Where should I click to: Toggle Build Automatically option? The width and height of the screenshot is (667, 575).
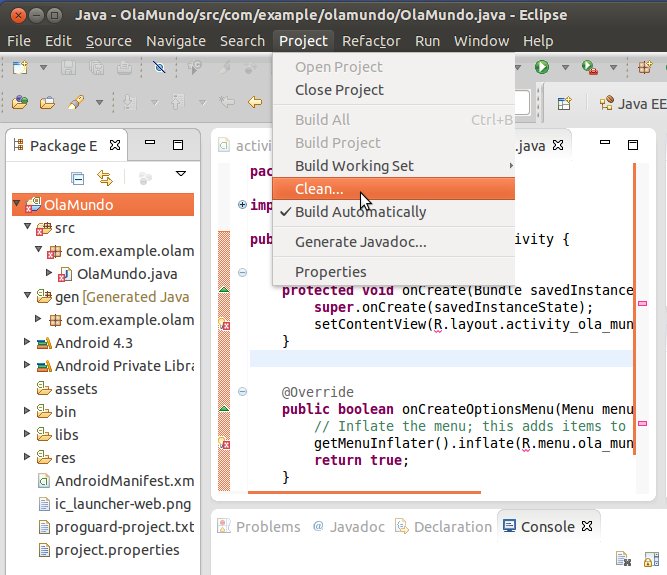pyautogui.click(x=393, y=212)
